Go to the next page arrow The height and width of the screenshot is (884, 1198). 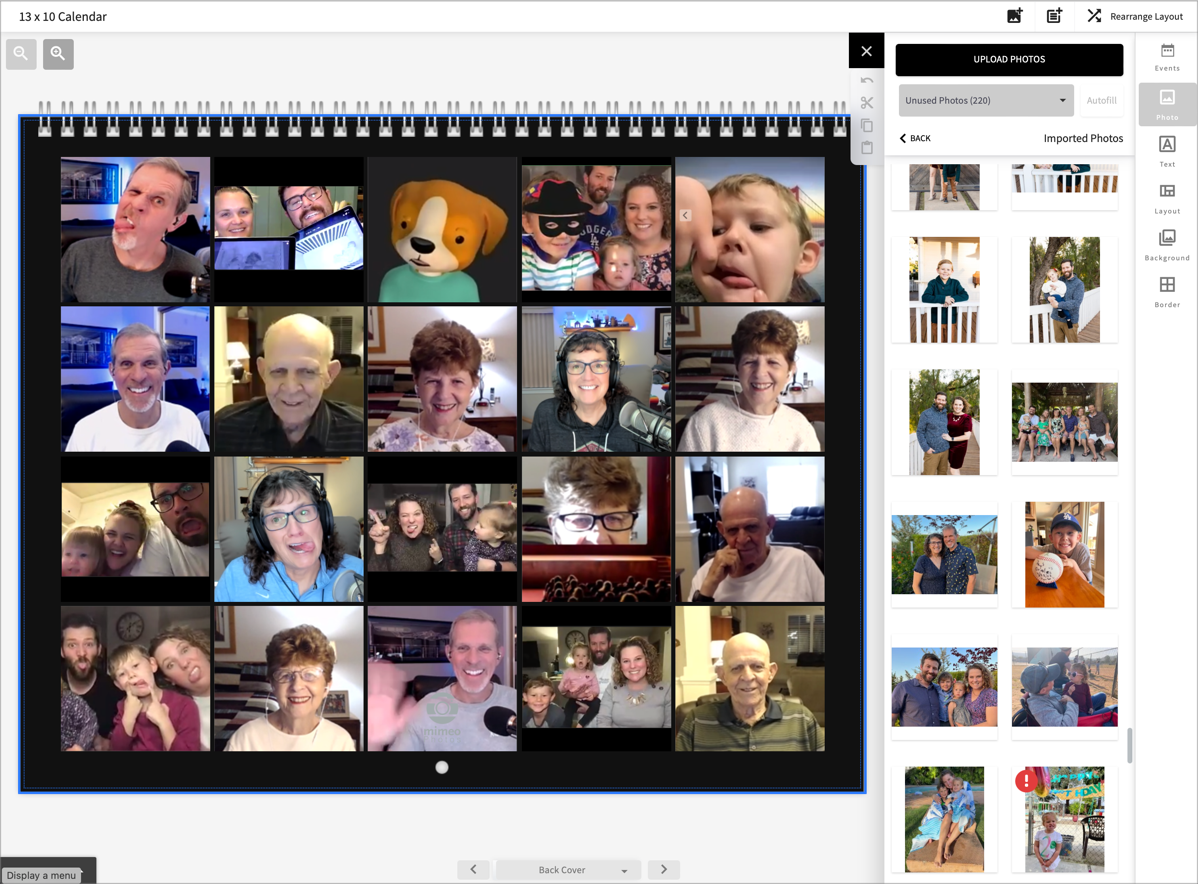coord(664,870)
